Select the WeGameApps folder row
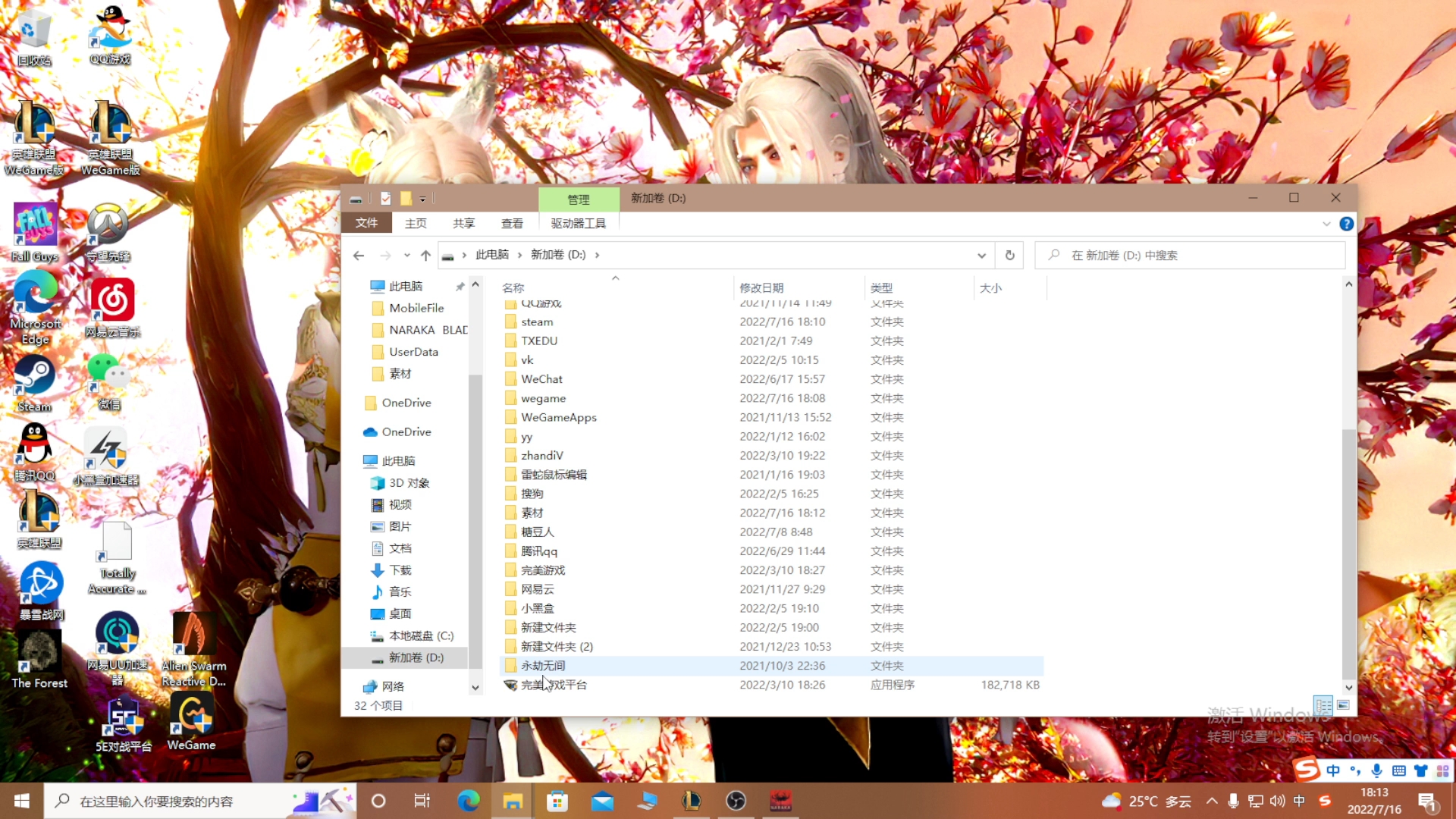The height and width of the screenshot is (819, 1456). (772, 417)
